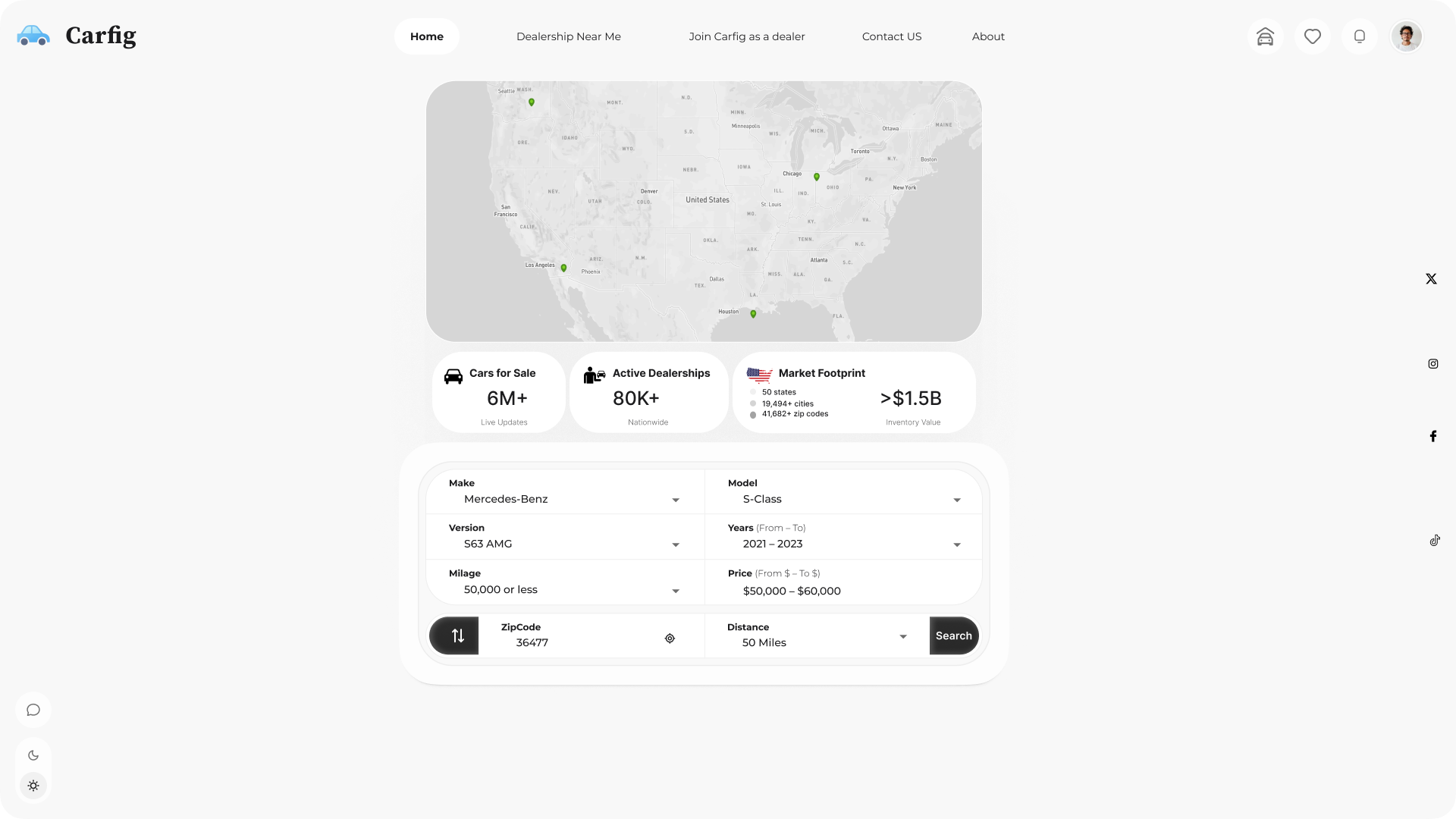
Task: Switch to light mode sun icon
Action: [33, 786]
